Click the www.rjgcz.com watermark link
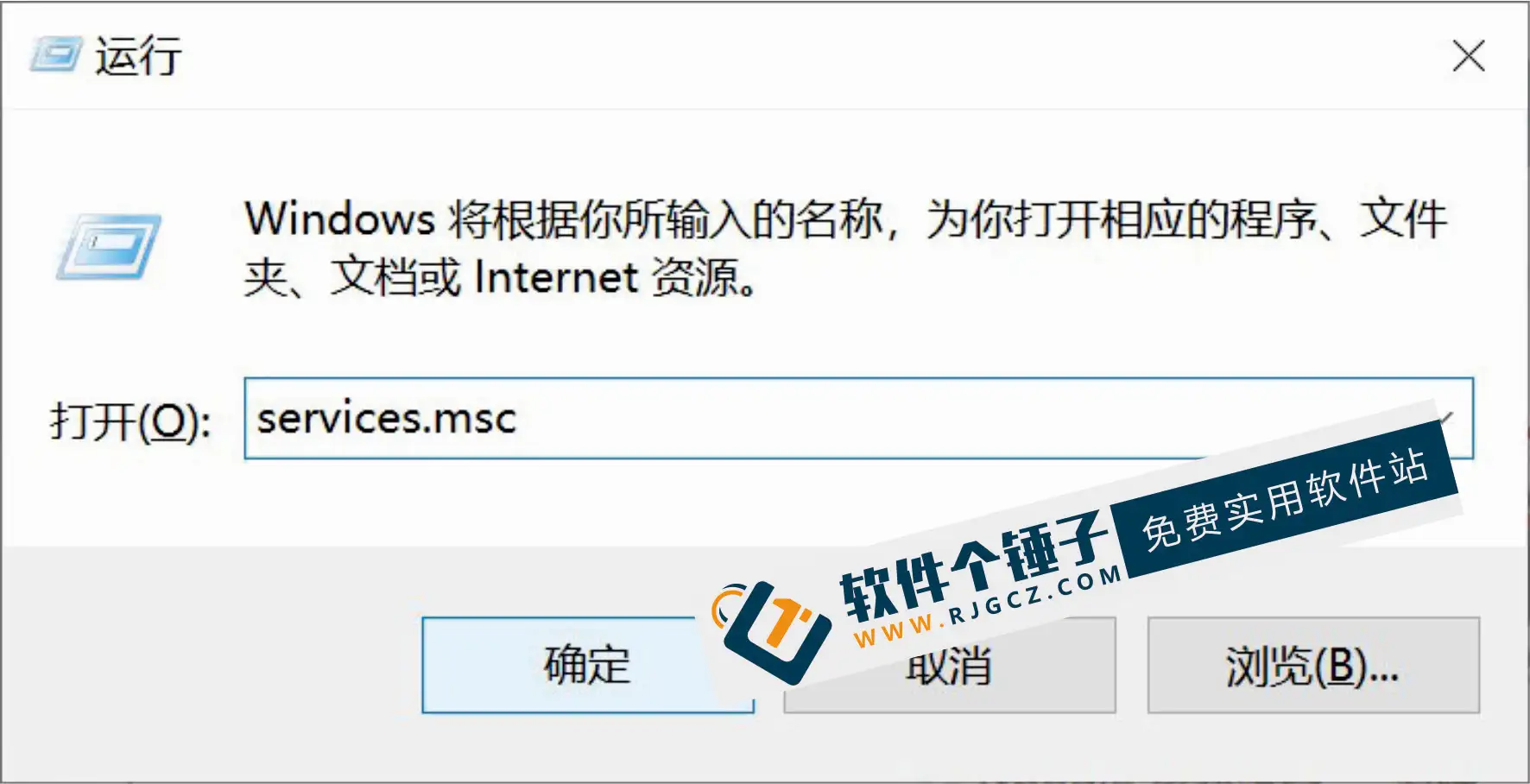The image size is (1530, 784). point(987,606)
